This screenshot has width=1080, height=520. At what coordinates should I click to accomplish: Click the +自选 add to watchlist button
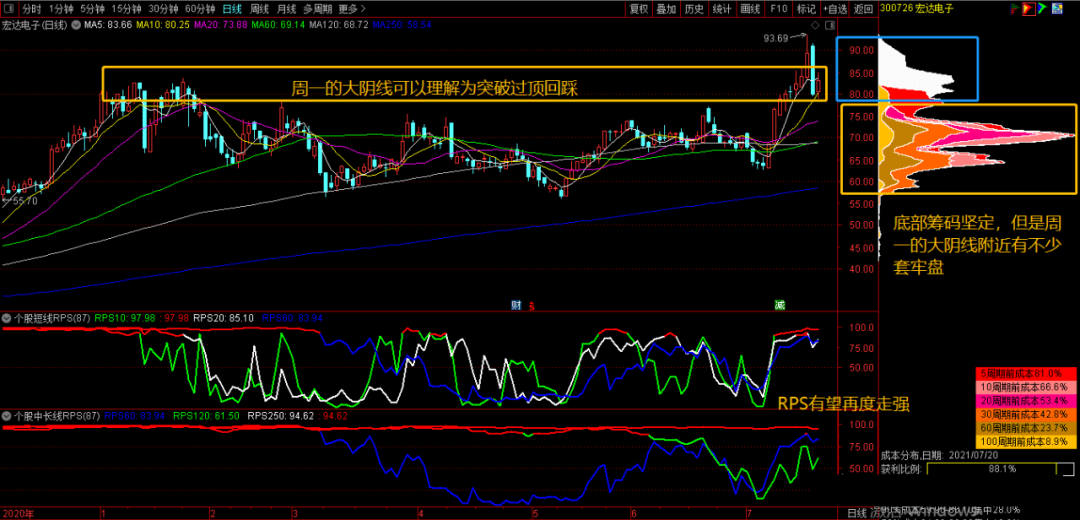point(834,9)
